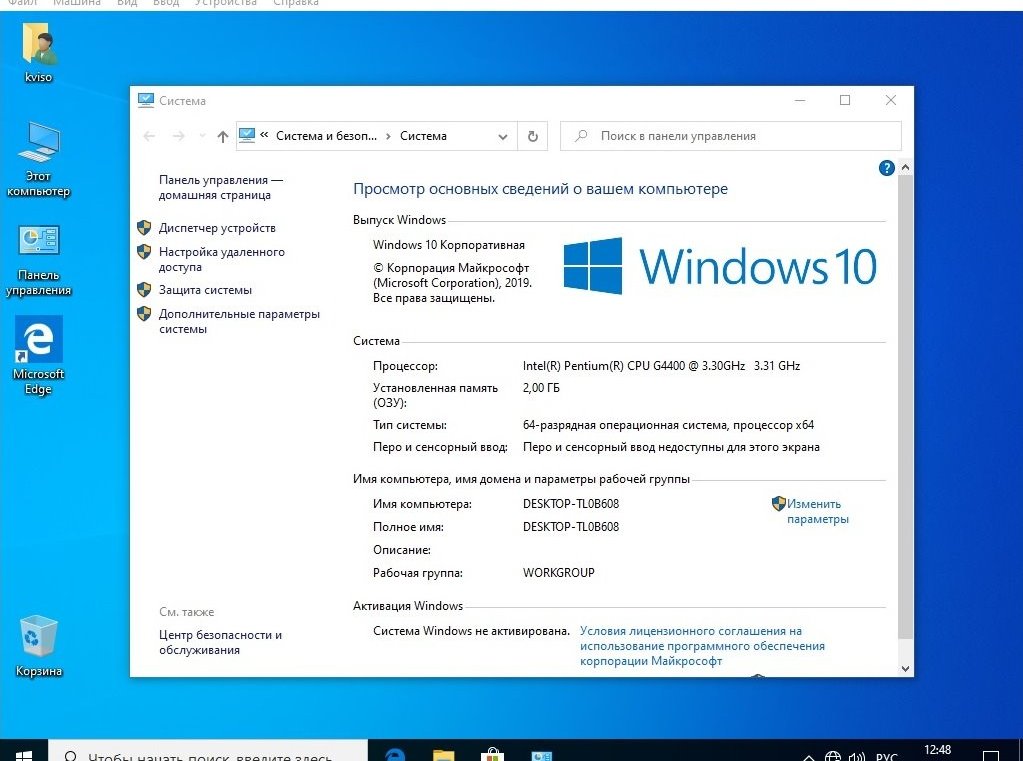Show hidden tray icons with the up chevron

[x=808, y=757]
